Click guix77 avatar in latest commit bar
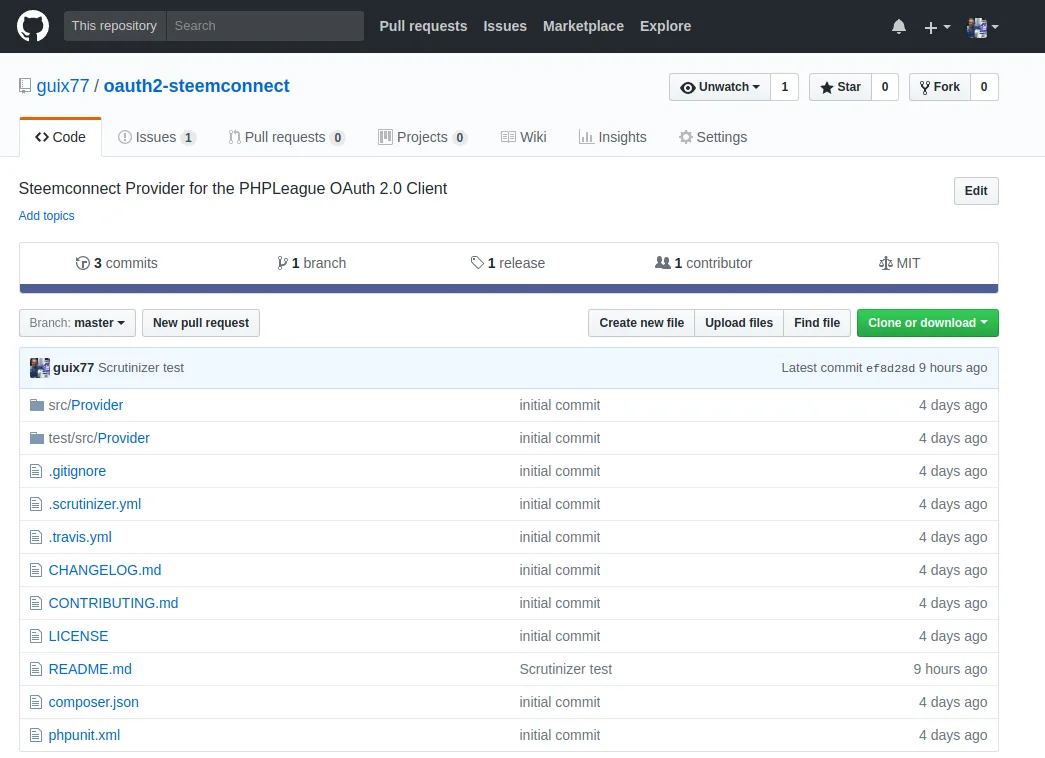This screenshot has width=1045, height=758. [40, 367]
